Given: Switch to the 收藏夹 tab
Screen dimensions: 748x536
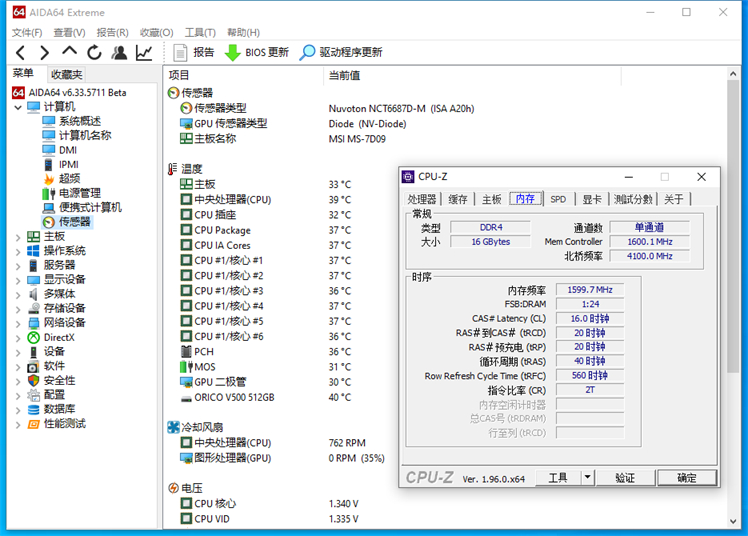Looking at the screenshot, I should [x=66, y=74].
